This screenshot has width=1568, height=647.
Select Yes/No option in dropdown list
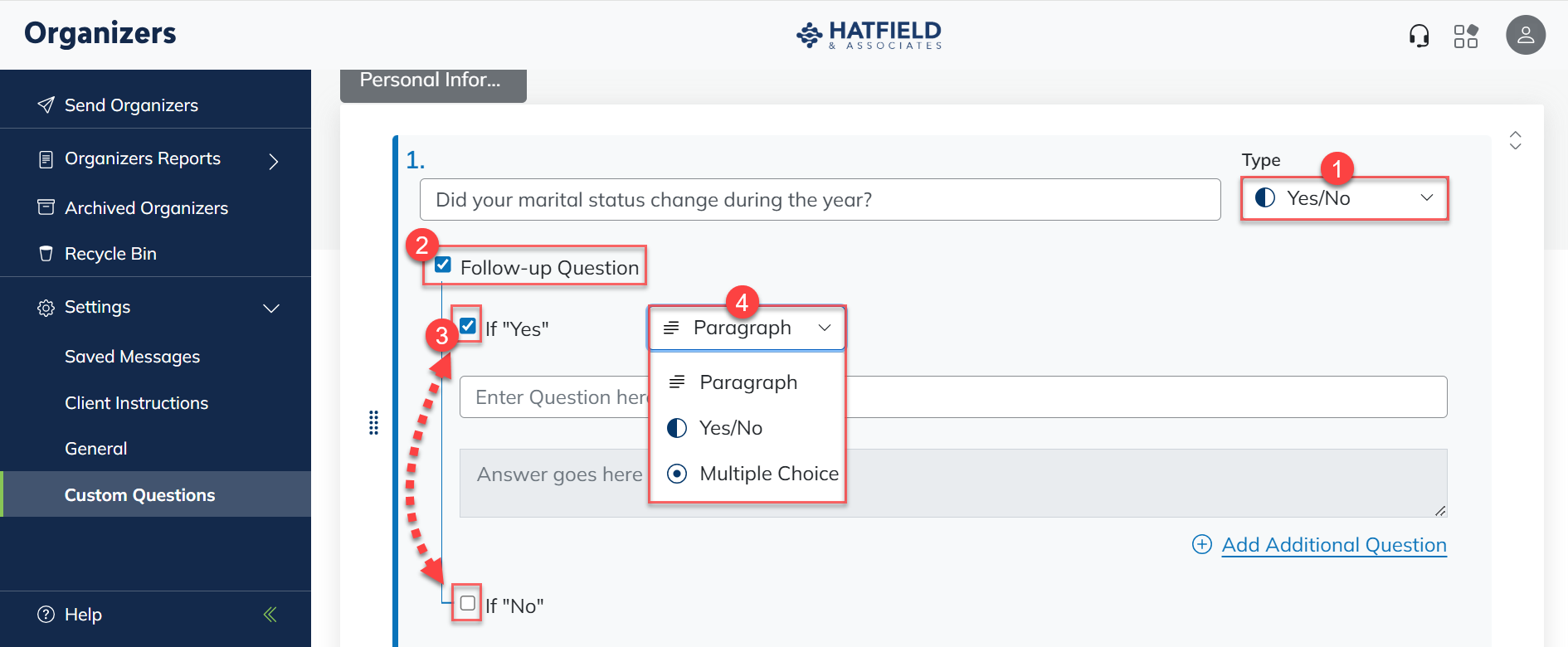tap(730, 428)
